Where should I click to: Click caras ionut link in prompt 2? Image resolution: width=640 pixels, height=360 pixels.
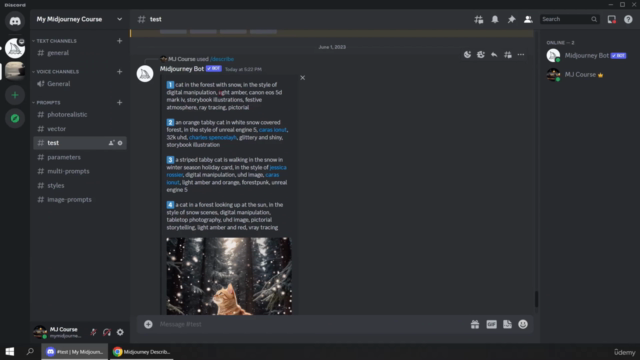273,130
